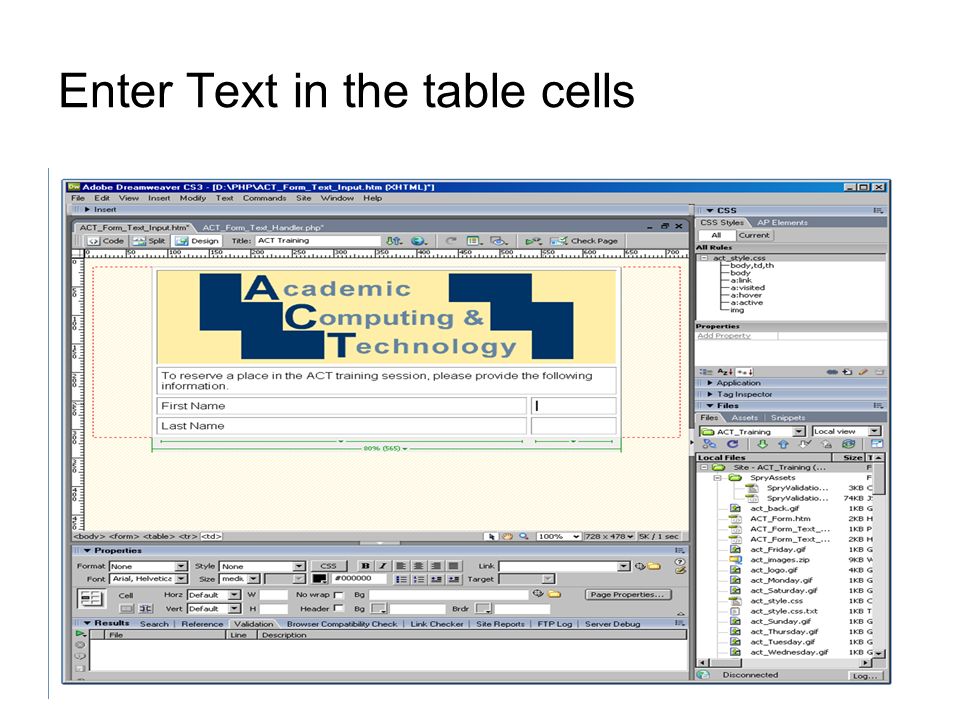Click the CSS button in Properties

pos(329,566)
